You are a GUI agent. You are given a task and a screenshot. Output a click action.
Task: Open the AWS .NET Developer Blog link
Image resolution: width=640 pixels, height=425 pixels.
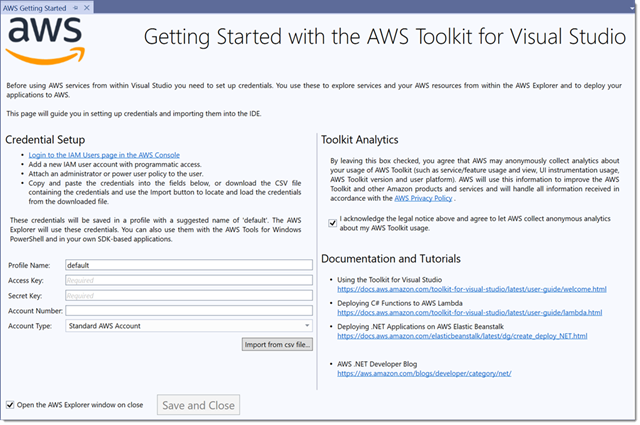[x=424, y=374]
